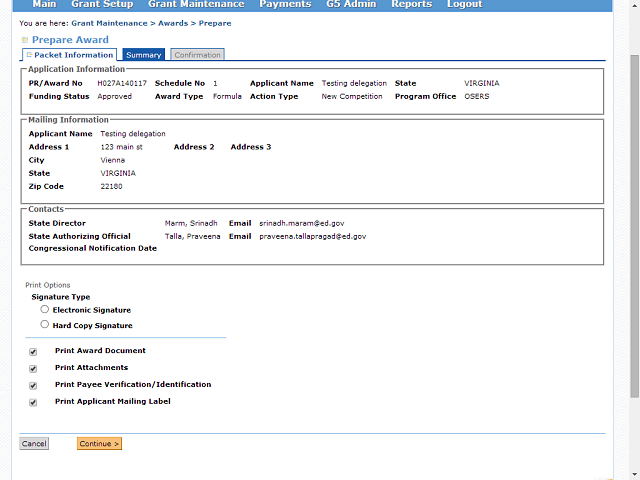
Task: Switch to the Summary tab
Action: click(143, 55)
